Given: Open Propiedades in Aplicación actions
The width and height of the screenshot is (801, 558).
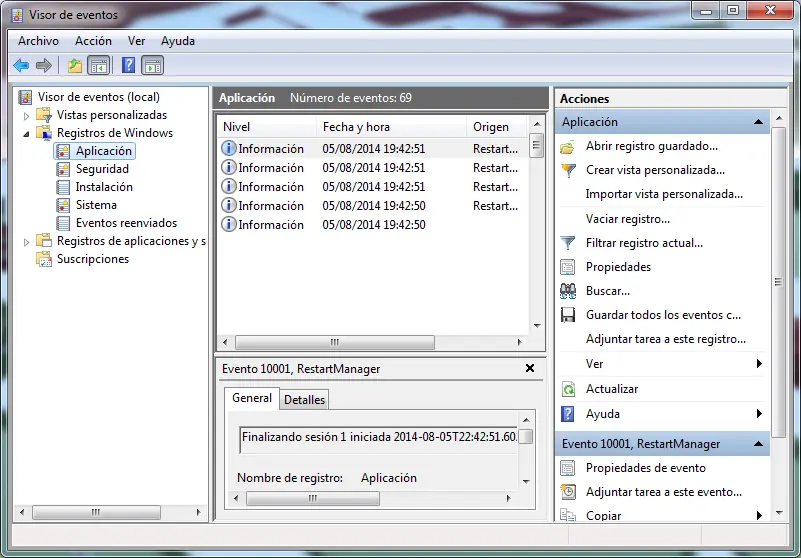Looking at the screenshot, I should click(618, 267).
